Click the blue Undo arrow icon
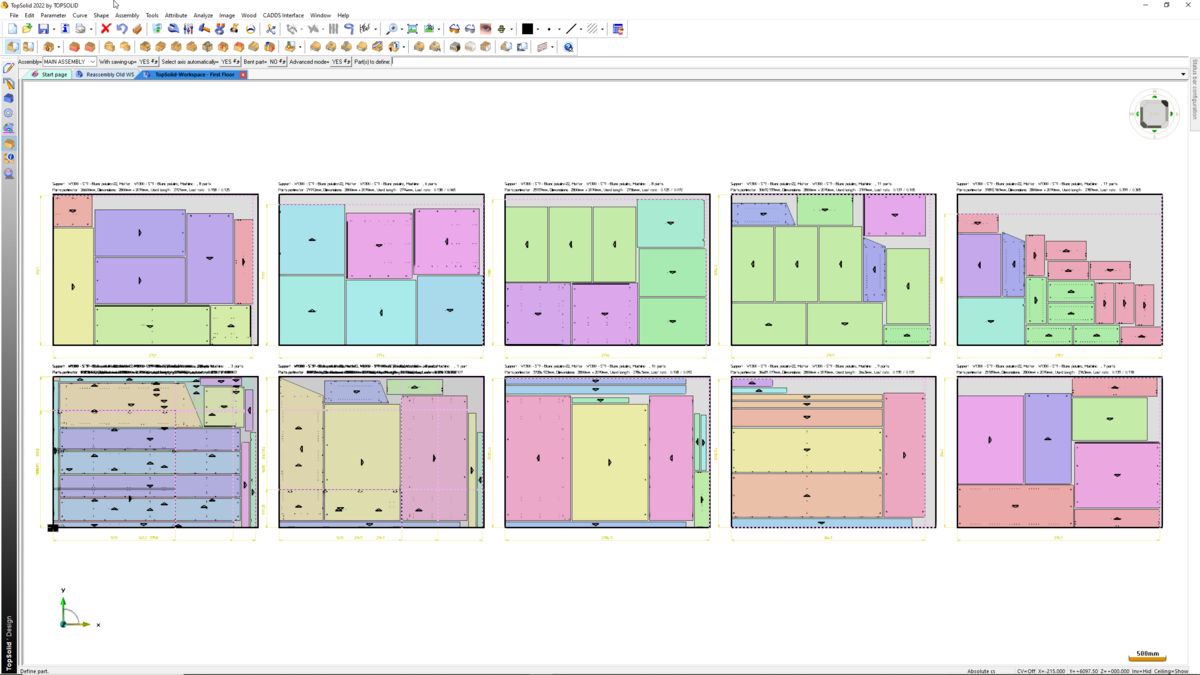Viewport: 1200px width, 675px height. [x=121, y=29]
